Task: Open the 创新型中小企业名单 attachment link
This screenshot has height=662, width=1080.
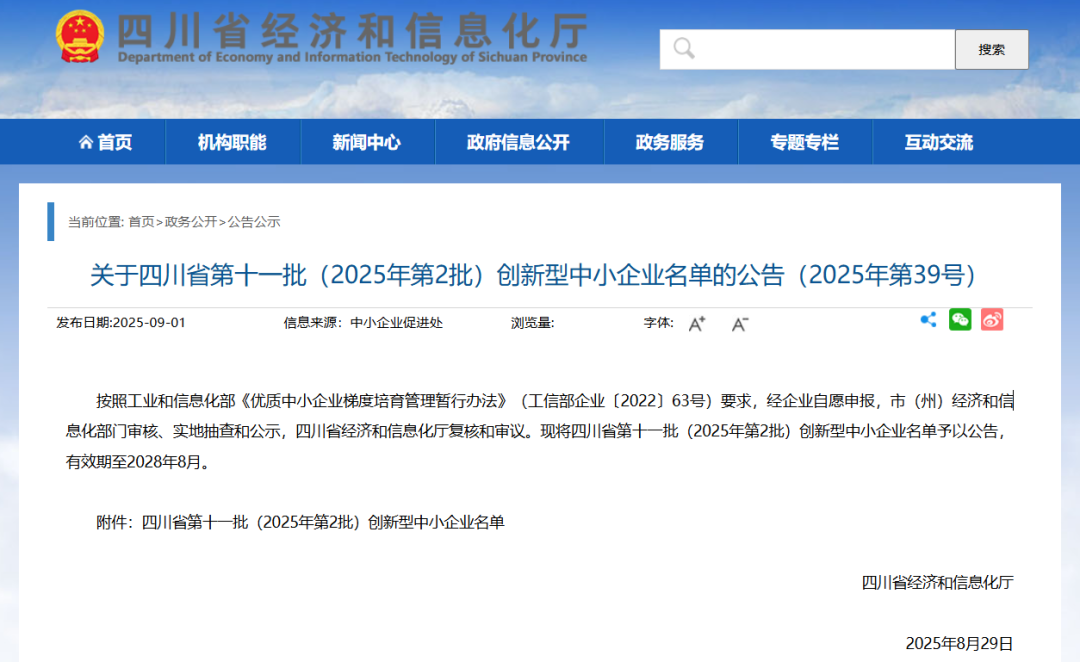Action: 323,522
